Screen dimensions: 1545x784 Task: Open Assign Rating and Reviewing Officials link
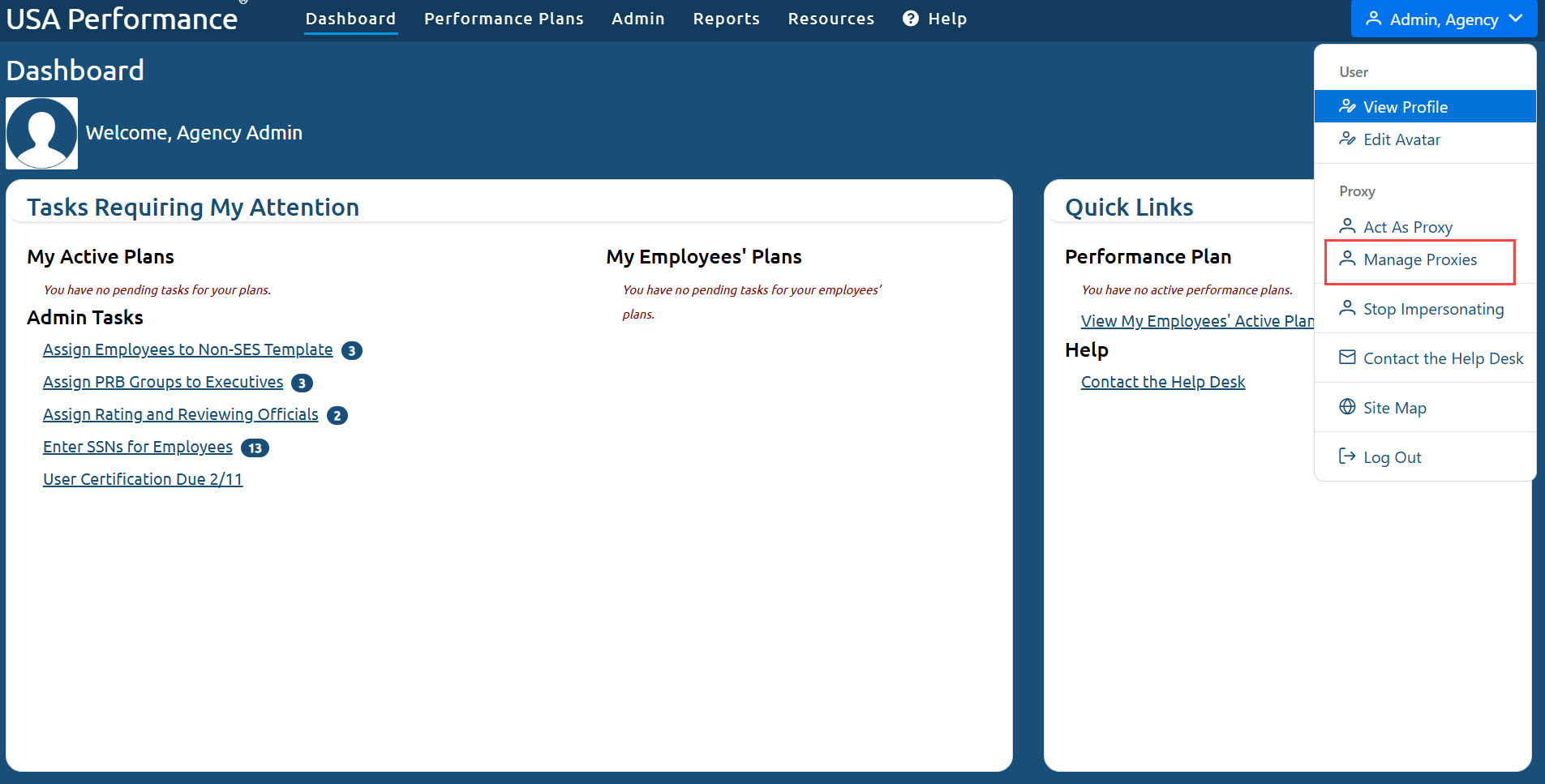click(x=181, y=414)
